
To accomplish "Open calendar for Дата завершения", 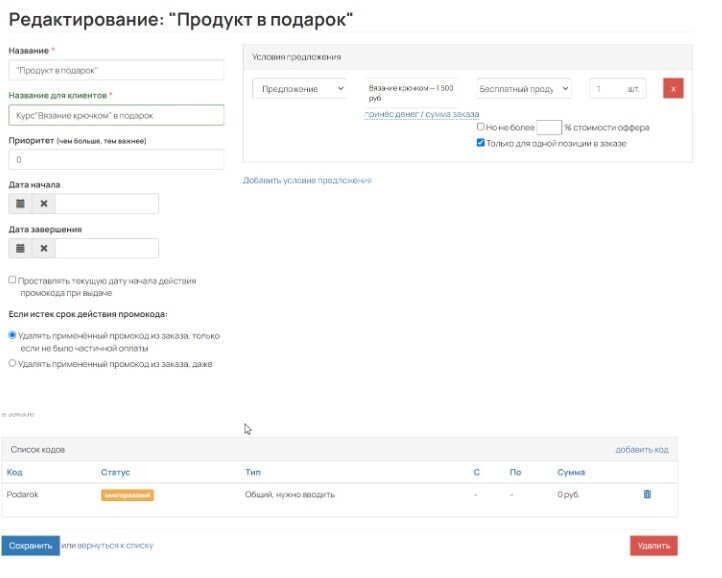I will pyautogui.click(x=21, y=249).
